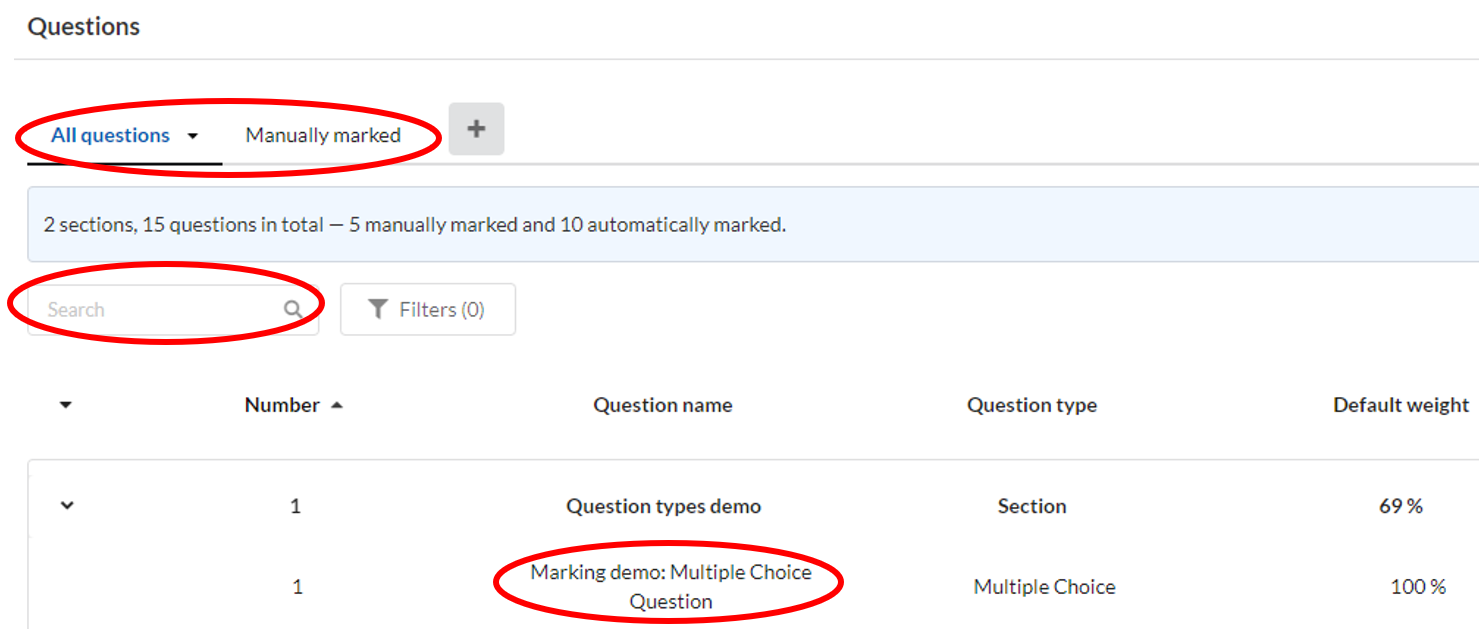The width and height of the screenshot is (1479, 638).
Task: Open the All questions tab dropdown arrow
Action: (x=193, y=136)
